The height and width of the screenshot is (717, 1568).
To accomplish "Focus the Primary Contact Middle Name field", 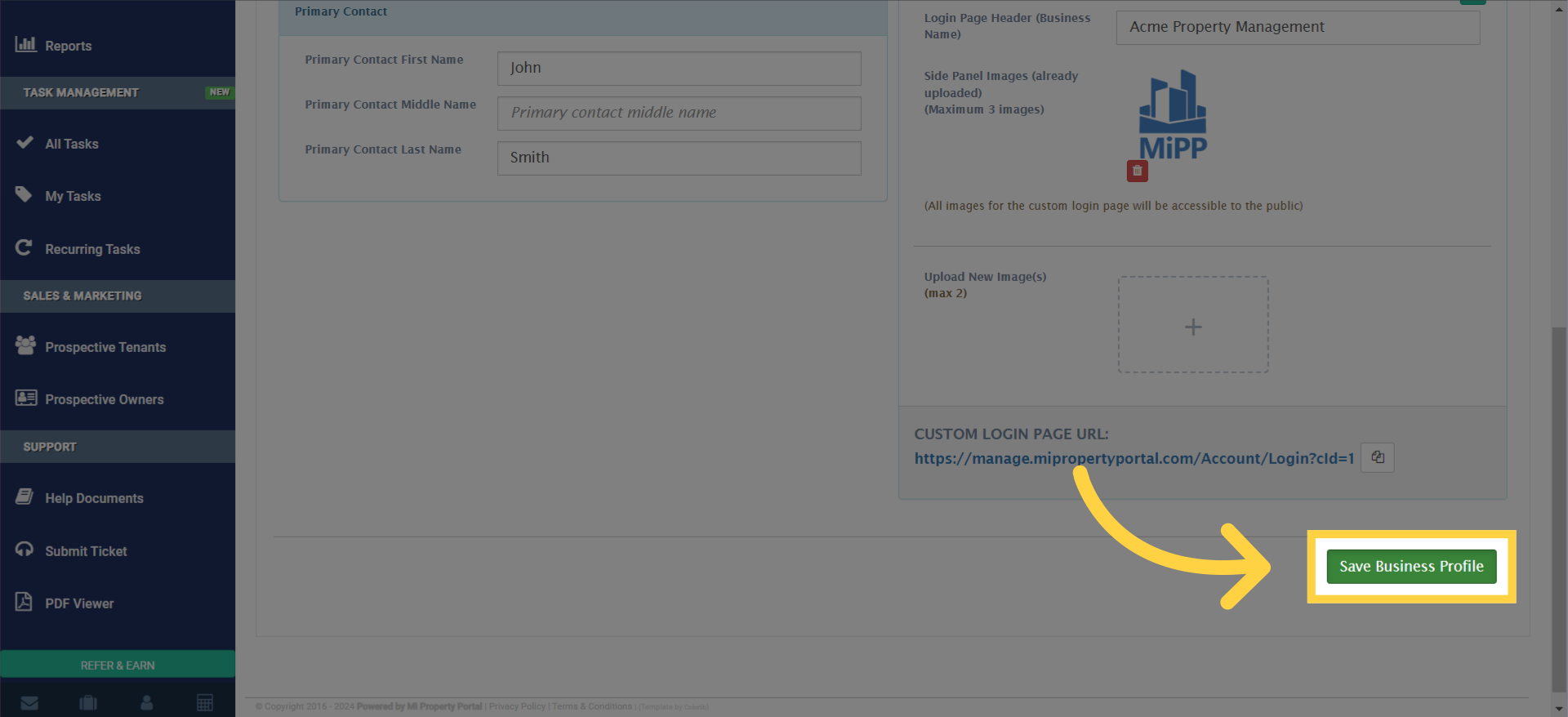I will click(679, 114).
